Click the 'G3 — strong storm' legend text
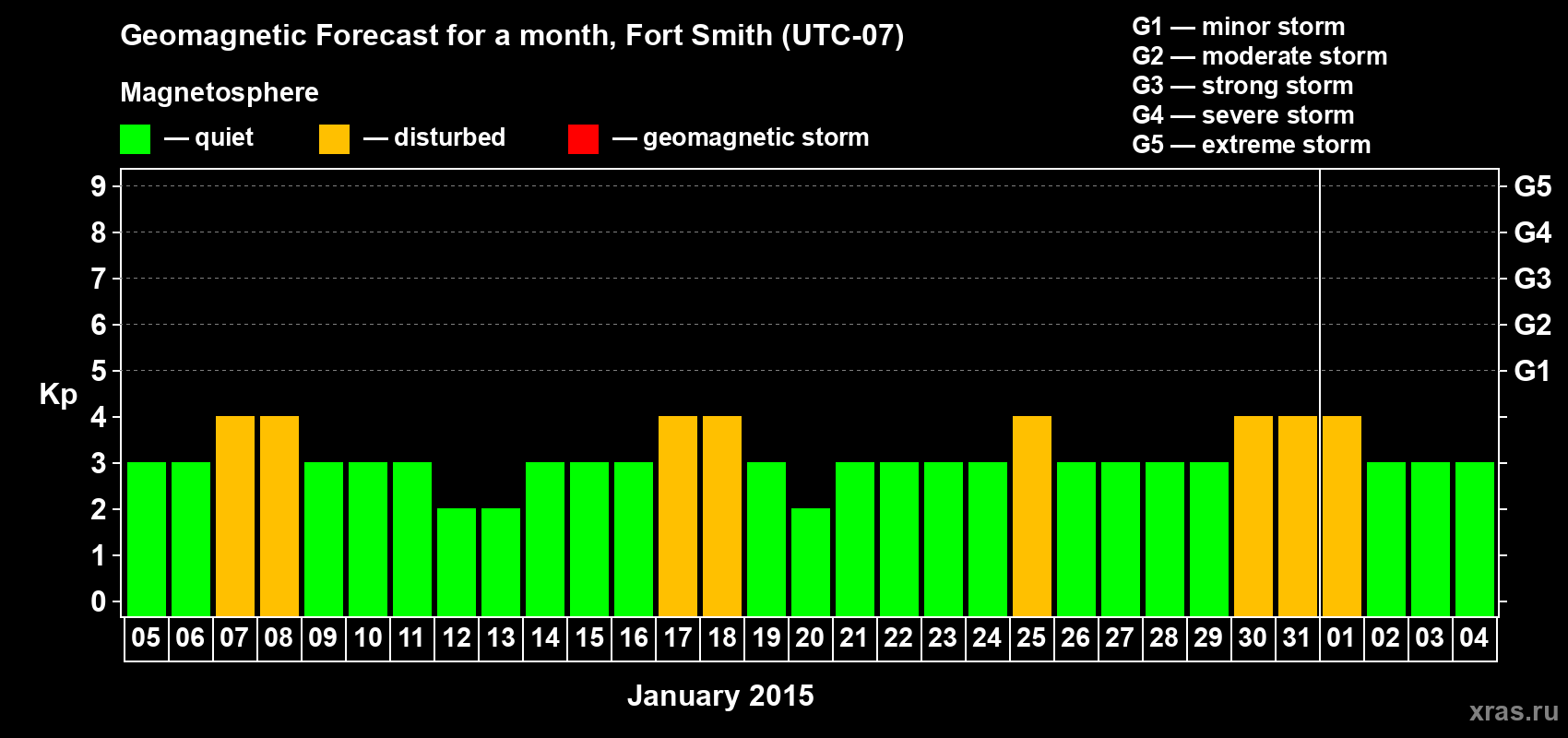Image resolution: width=1568 pixels, height=738 pixels. coord(1243,86)
